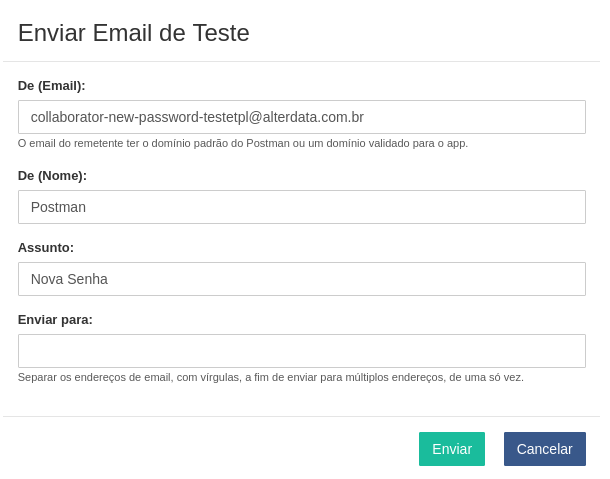Click the "De (Nome):" label
Screen dimensions: 610x479
coord(52,176)
